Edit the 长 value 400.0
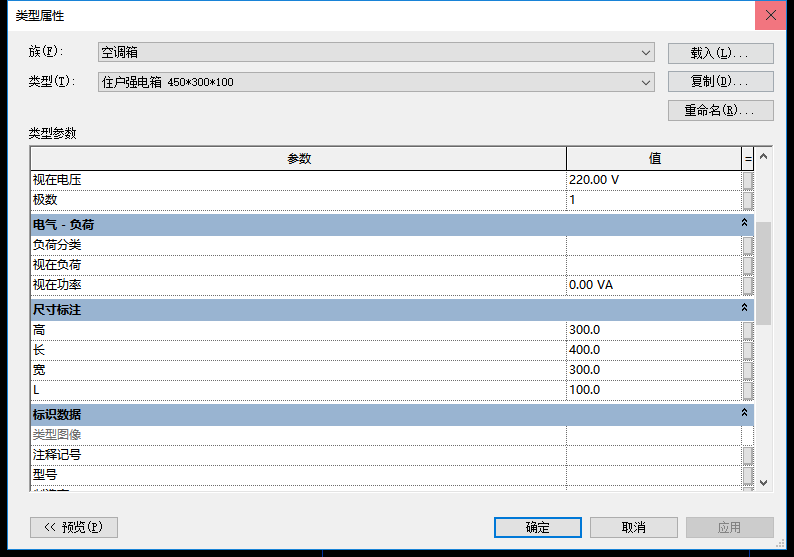The height and width of the screenshot is (557, 794). click(x=654, y=350)
